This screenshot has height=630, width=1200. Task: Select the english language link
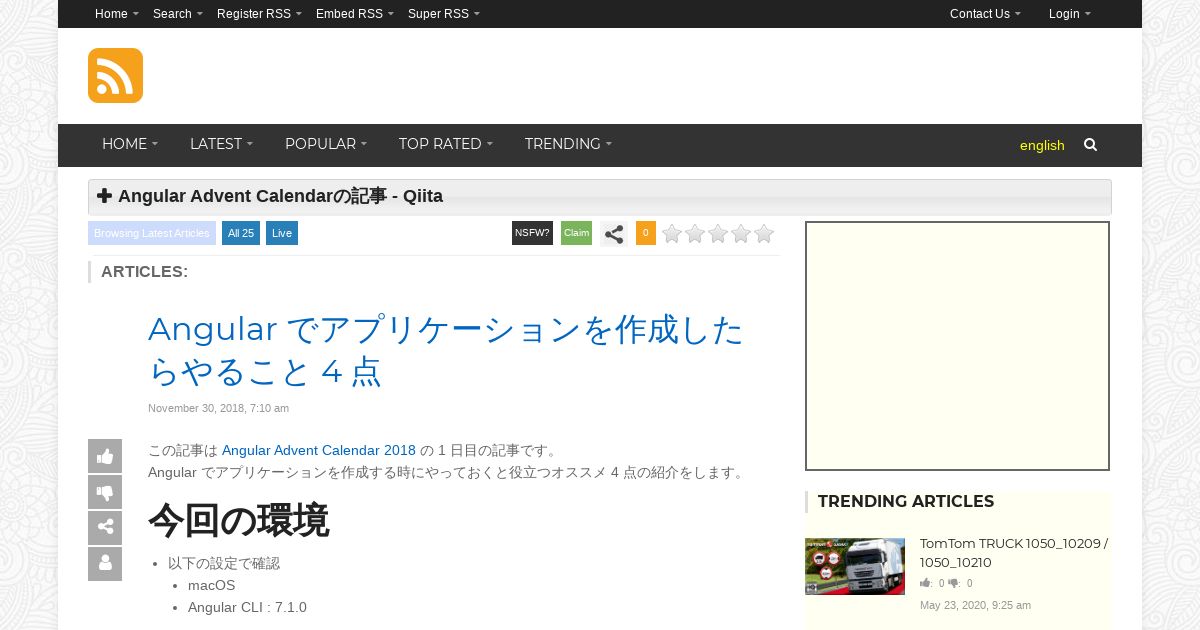pos(1042,145)
